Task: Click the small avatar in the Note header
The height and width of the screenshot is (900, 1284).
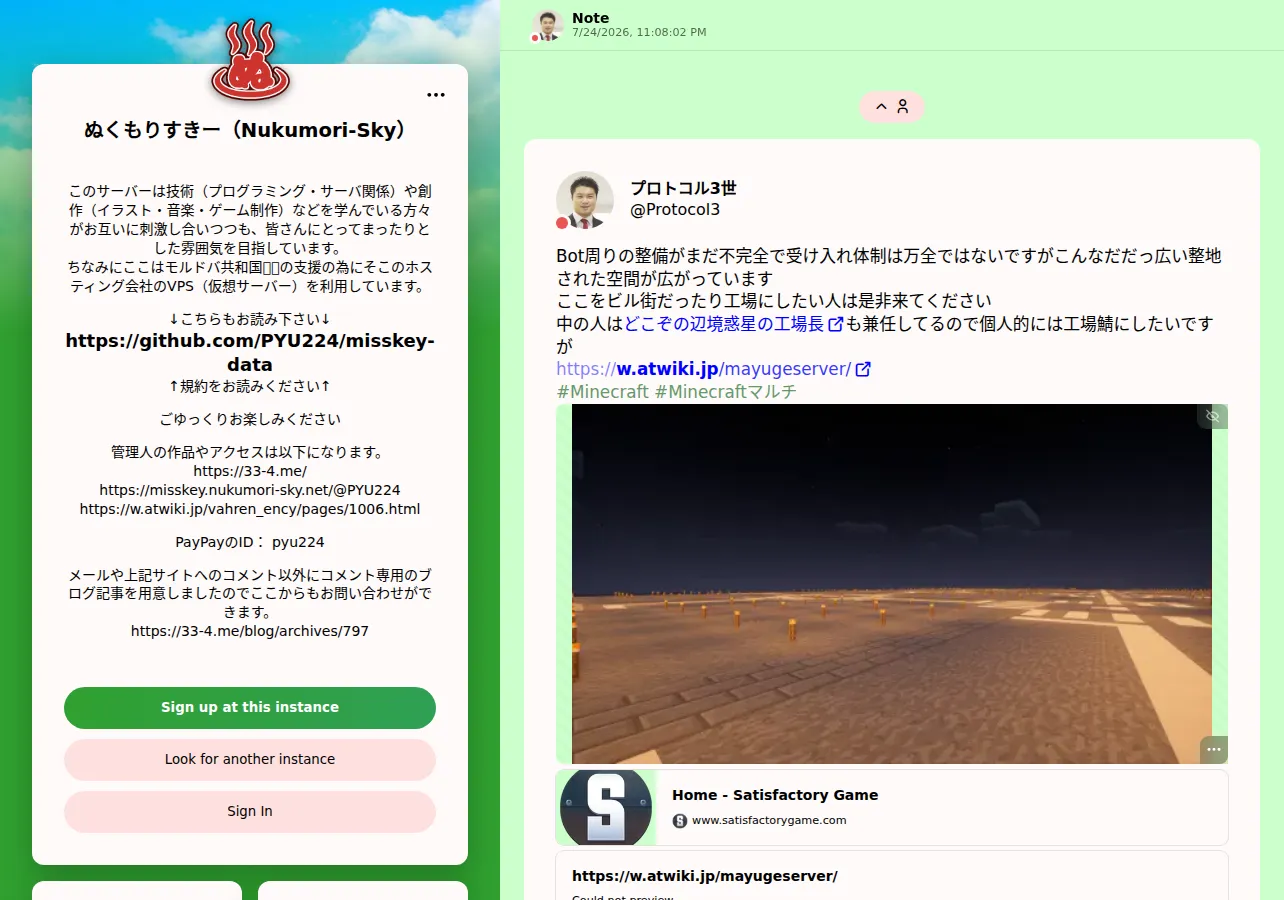Action: pos(548,25)
